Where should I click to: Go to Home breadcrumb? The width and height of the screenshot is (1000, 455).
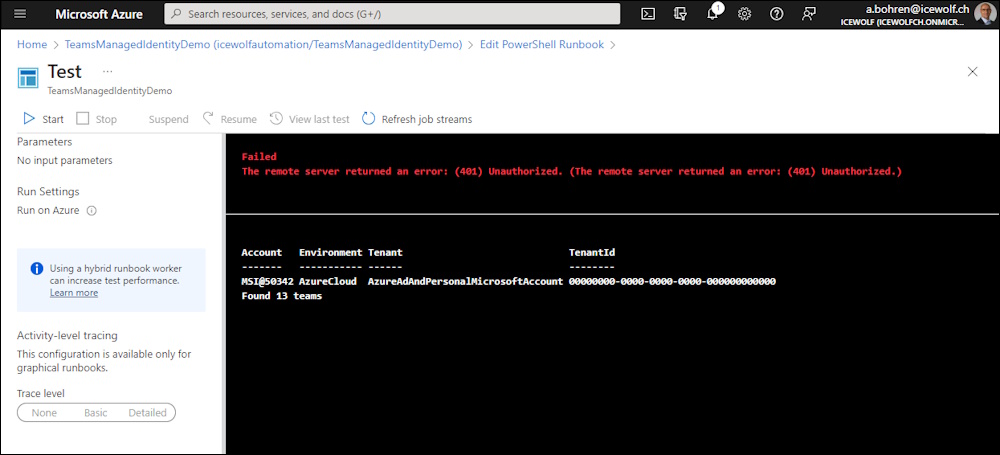point(32,45)
